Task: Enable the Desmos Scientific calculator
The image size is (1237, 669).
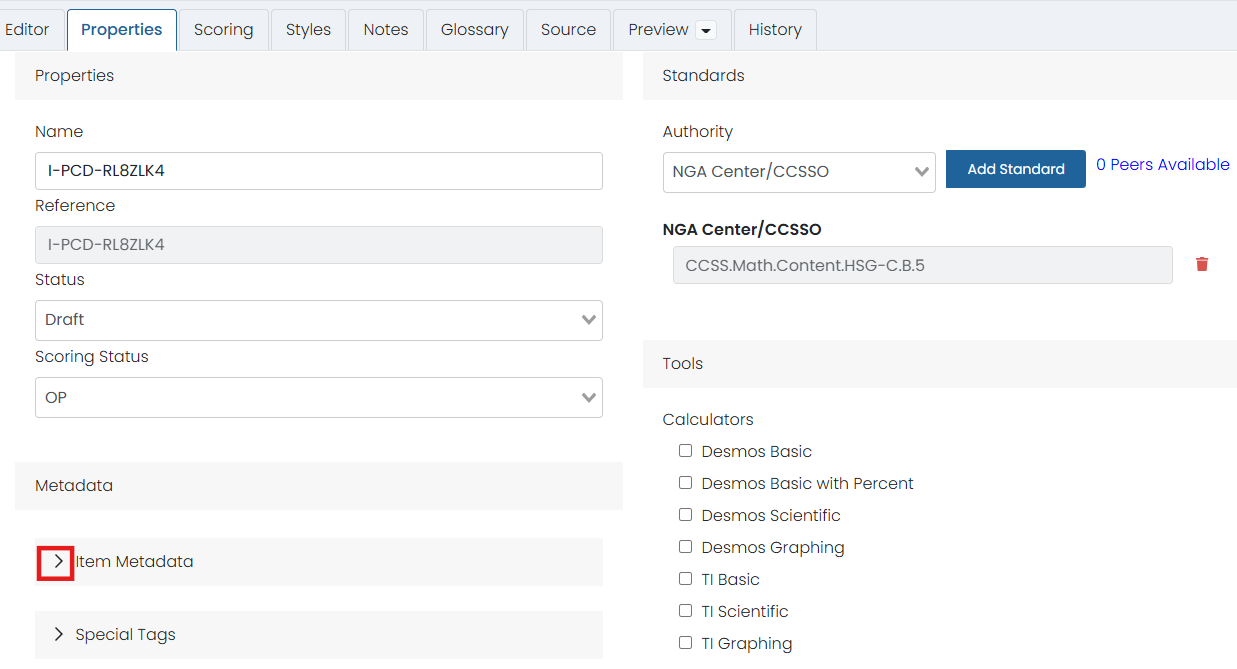Action: point(686,515)
